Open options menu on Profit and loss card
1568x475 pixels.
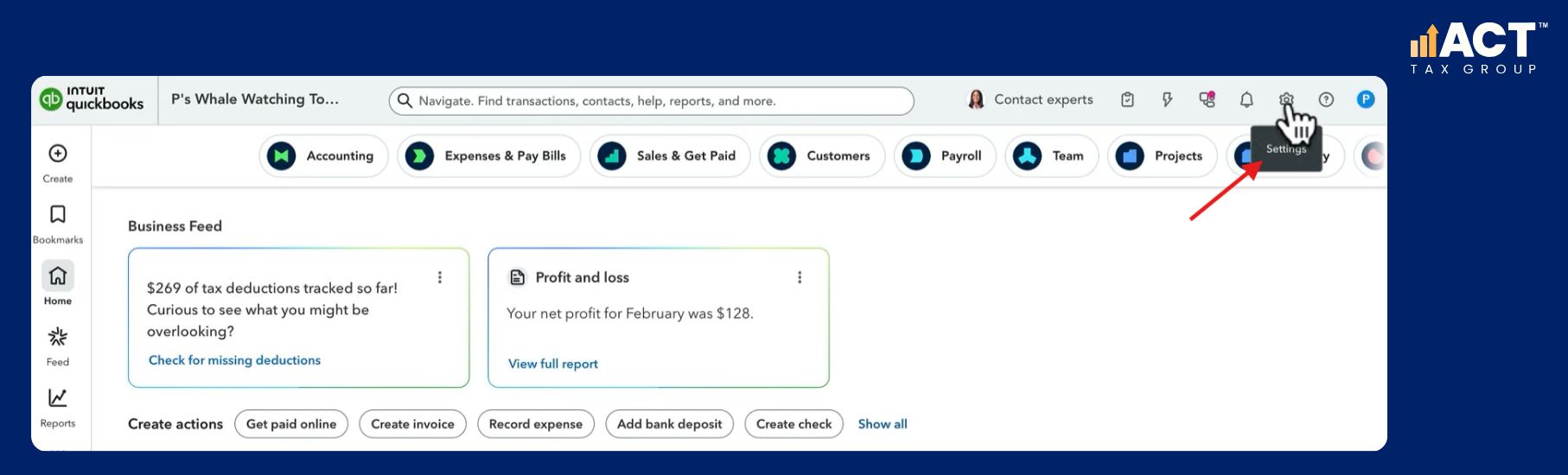tap(800, 277)
